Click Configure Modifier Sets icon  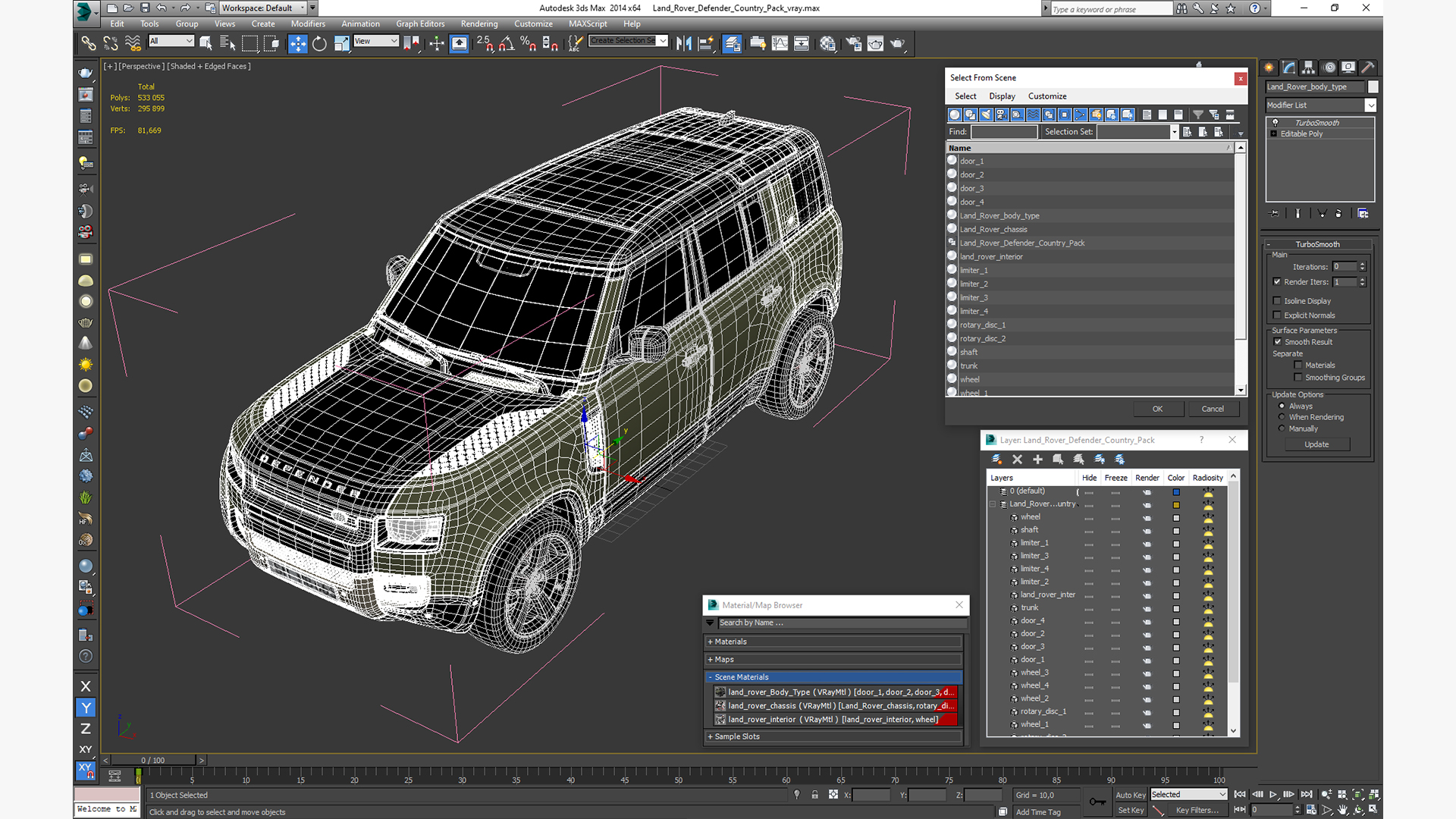point(1363,214)
